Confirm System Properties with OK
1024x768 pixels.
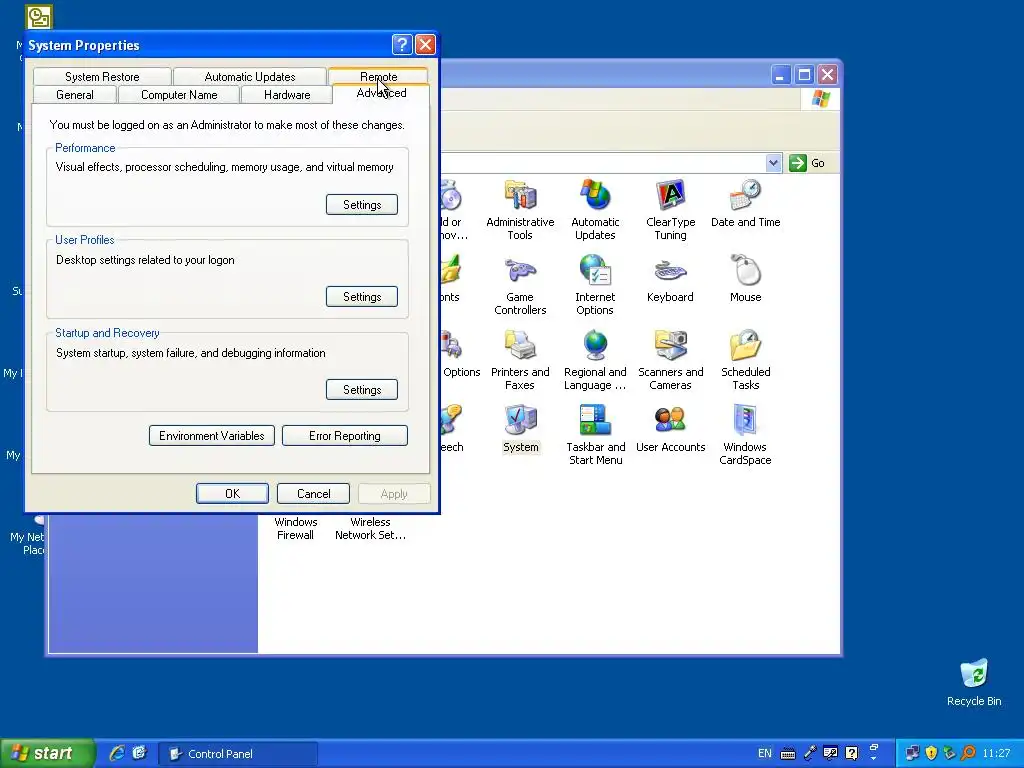coord(232,494)
